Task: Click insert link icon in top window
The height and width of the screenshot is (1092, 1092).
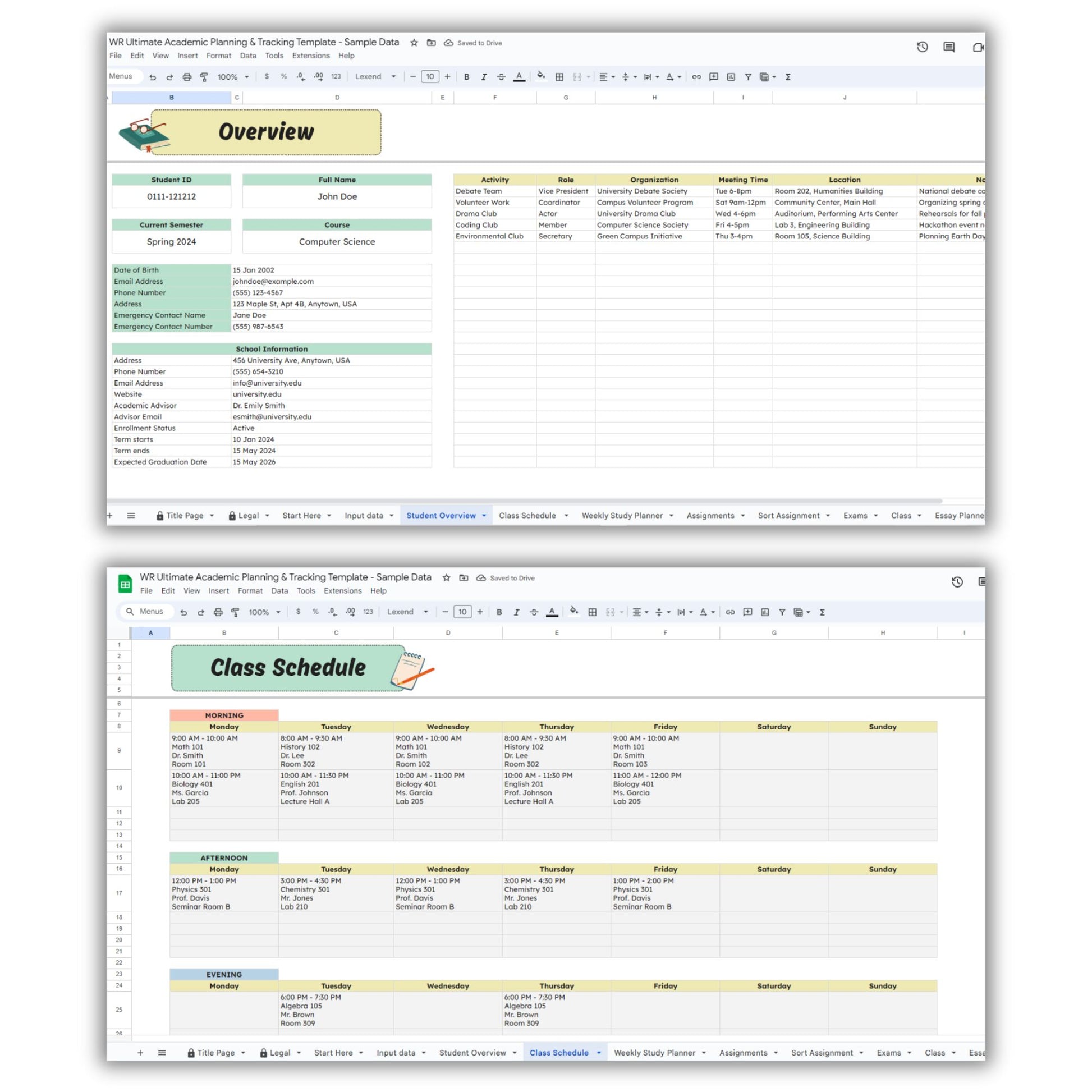Action: coord(696,77)
